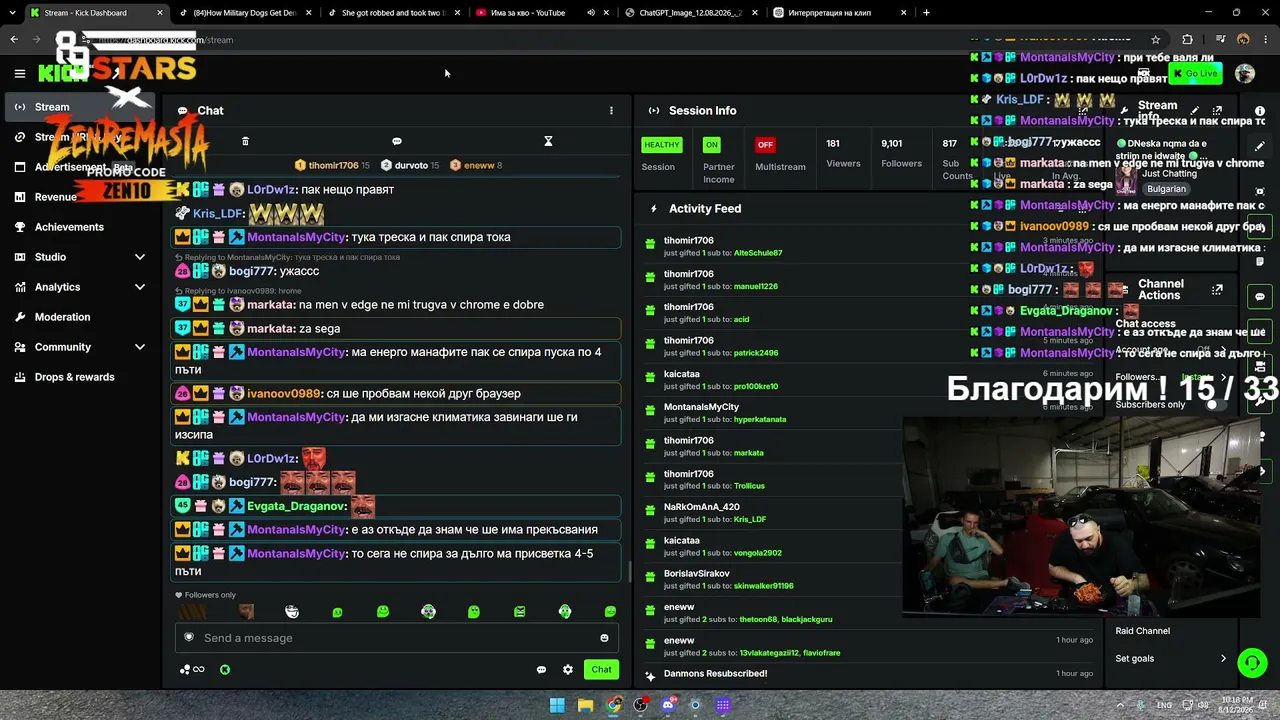Screen dimensions: 1280x720
Task: Click username MontanaIsMyCity in the last chat message
Action: point(296,554)
